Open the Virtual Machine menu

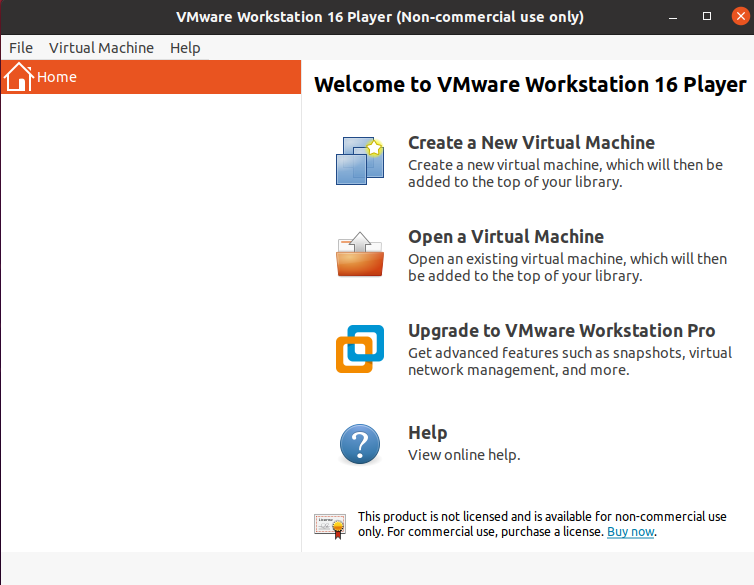101,48
